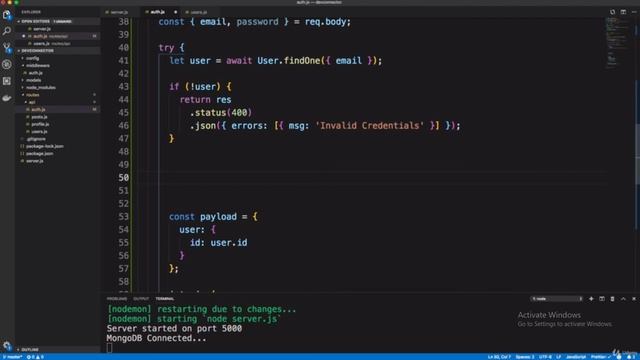The image size is (640, 360).
Task: Select auth.js in Open Editors list
Action: (x=58, y=36)
